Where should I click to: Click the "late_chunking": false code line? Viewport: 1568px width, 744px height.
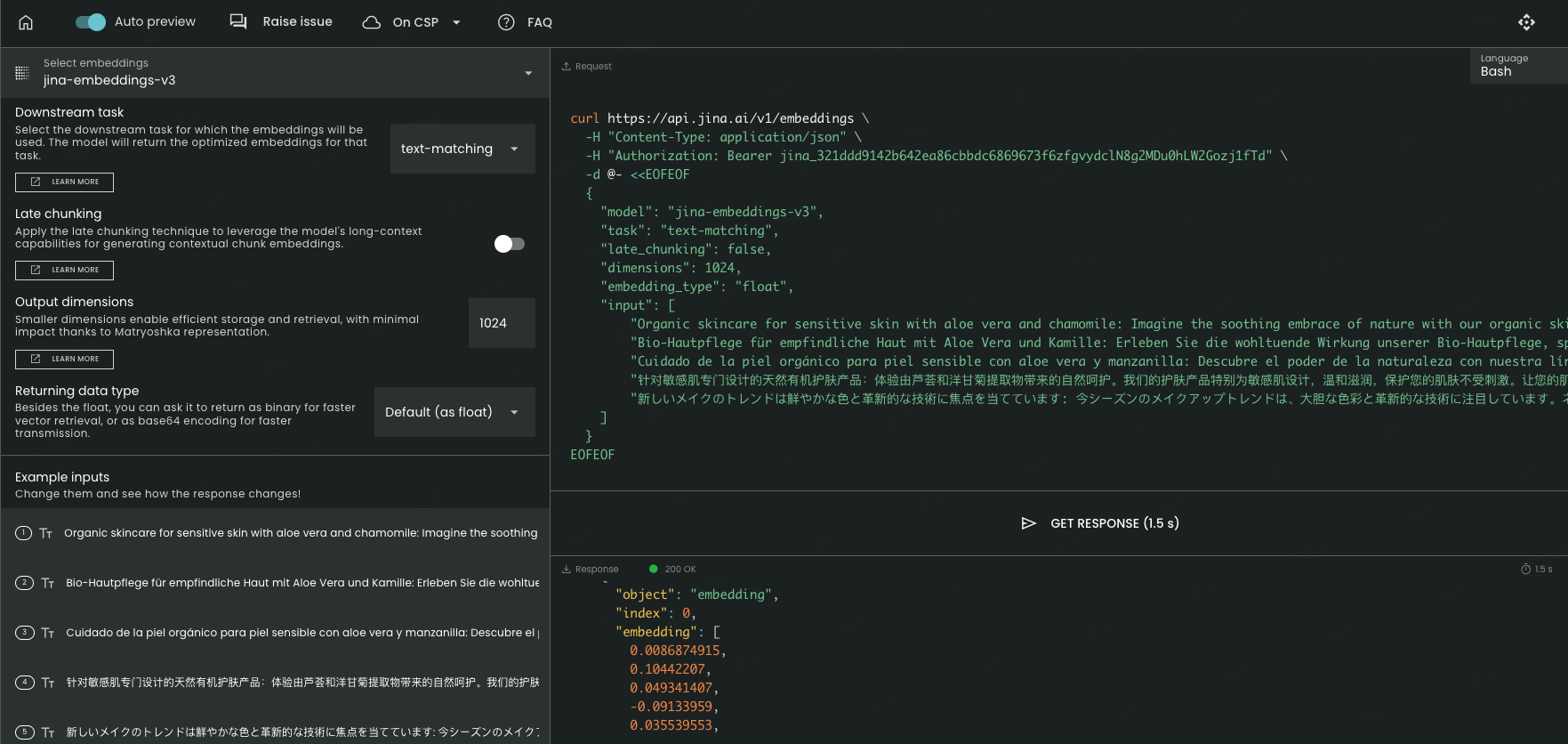click(686, 249)
